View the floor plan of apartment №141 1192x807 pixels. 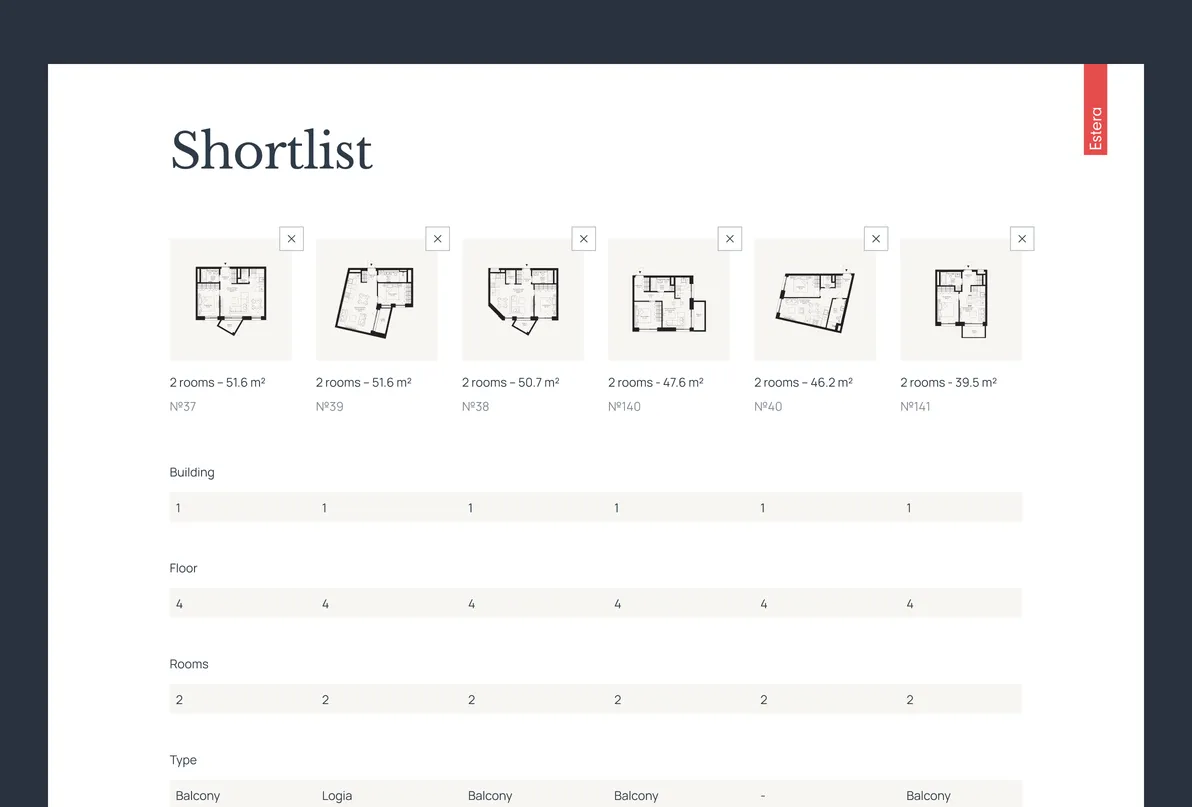coord(960,298)
